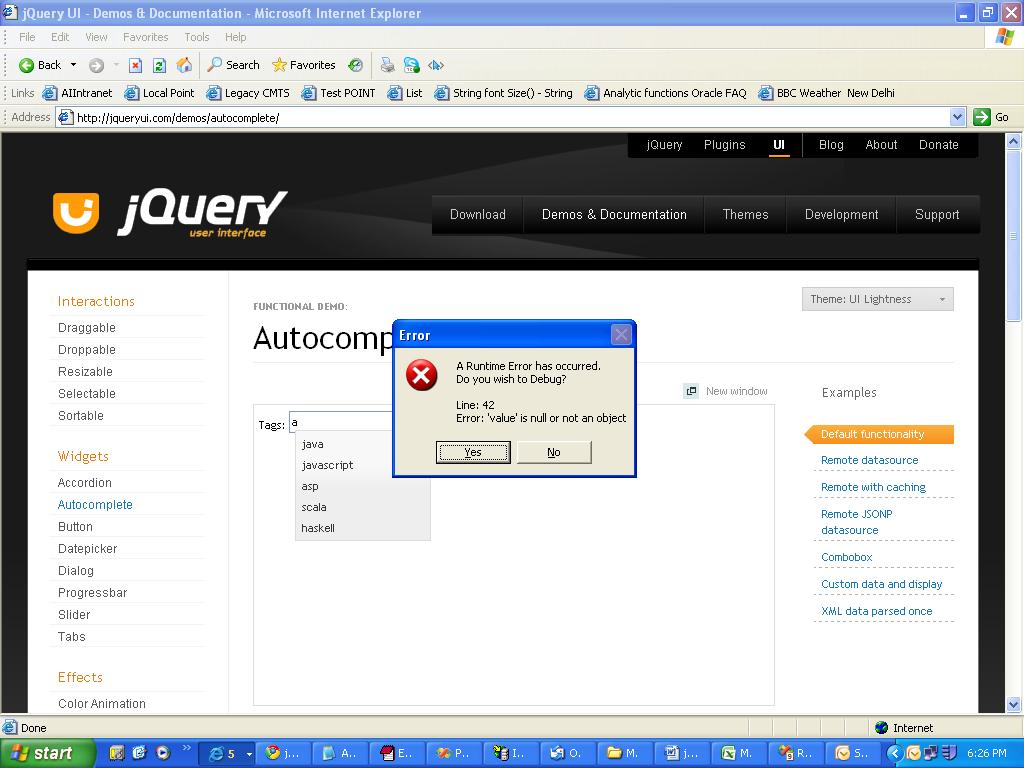The height and width of the screenshot is (768, 1024).
Task: Click the Favorites star icon
Action: tap(280, 65)
